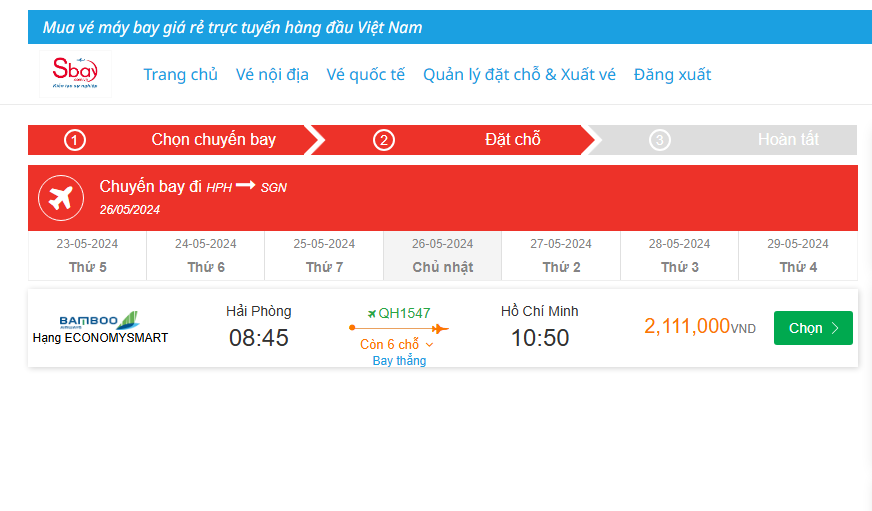The width and height of the screenshot is (872, 511).
Task: Click the orange flight route line
Action: 399,328
